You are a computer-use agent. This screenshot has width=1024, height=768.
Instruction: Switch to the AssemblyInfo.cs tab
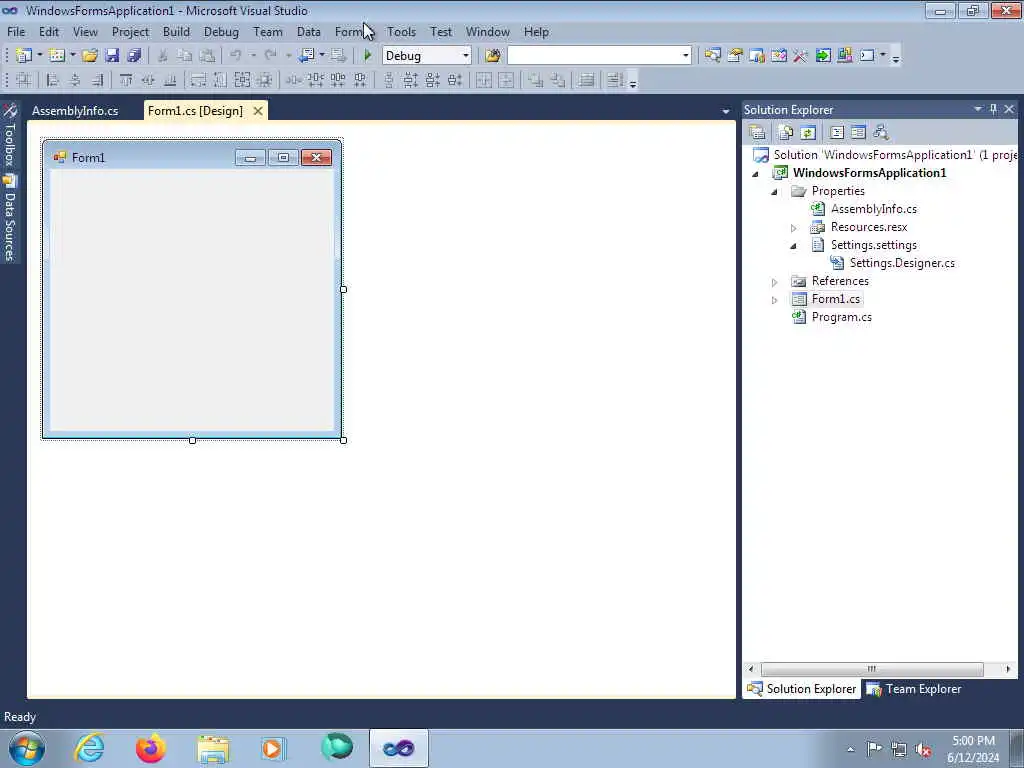tap(75, 110)
